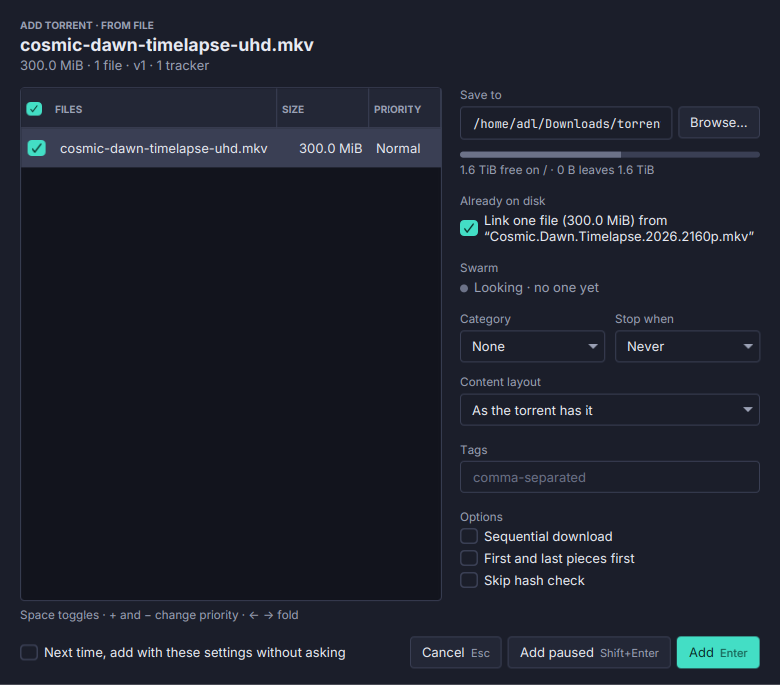This screenshot has height=685, width=780.
Task: Click the Save to path field
Action: click(566, 123)
